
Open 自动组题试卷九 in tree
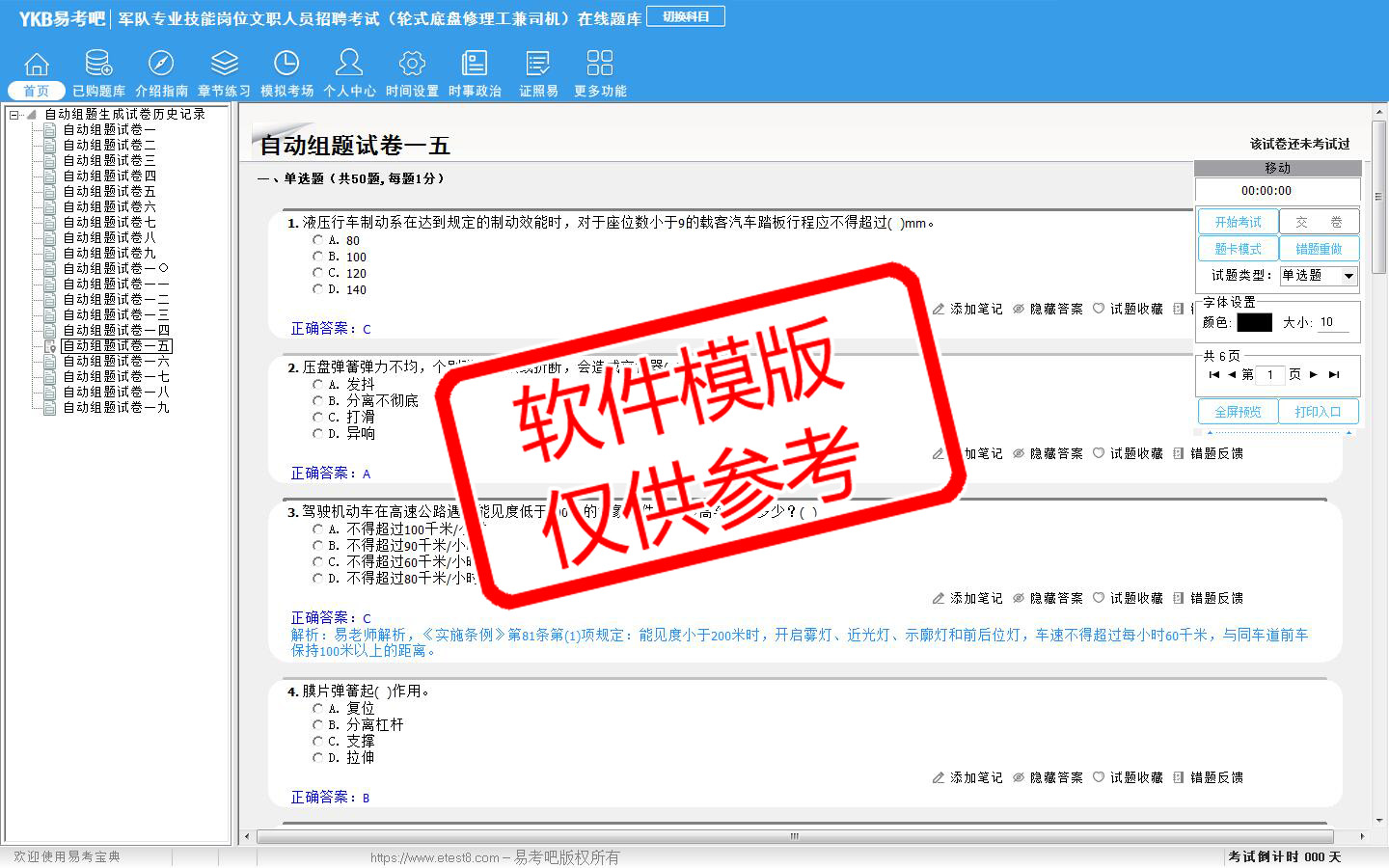pos(109,253)
